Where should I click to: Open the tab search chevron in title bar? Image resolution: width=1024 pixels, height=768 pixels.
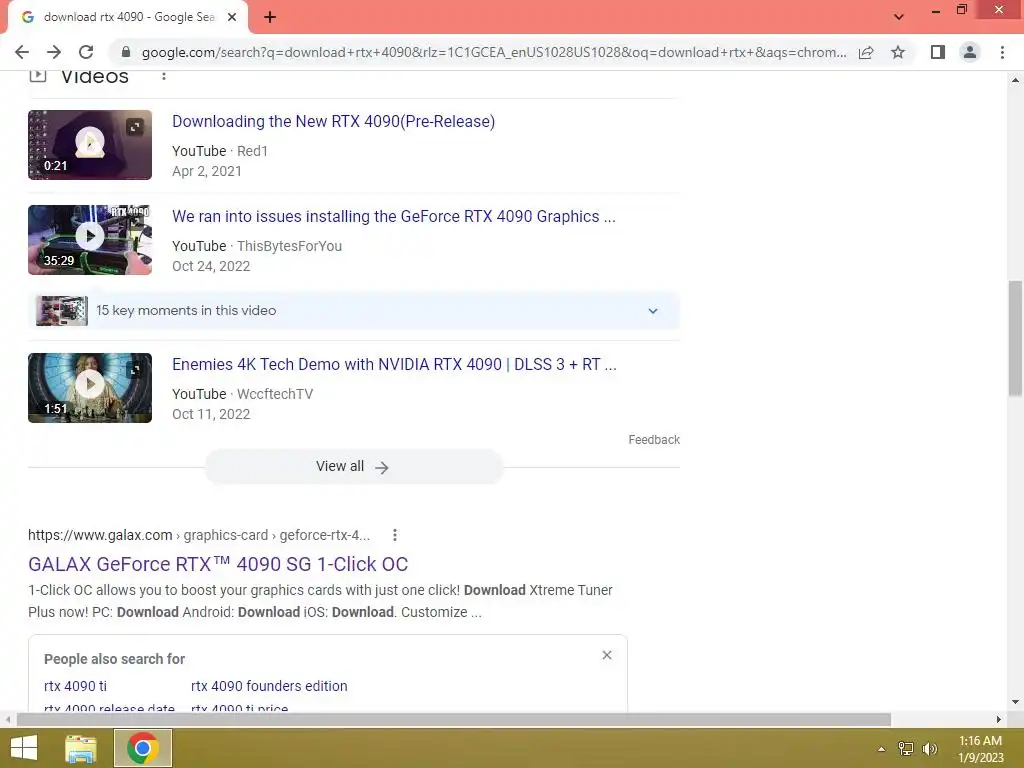[899, 17]
